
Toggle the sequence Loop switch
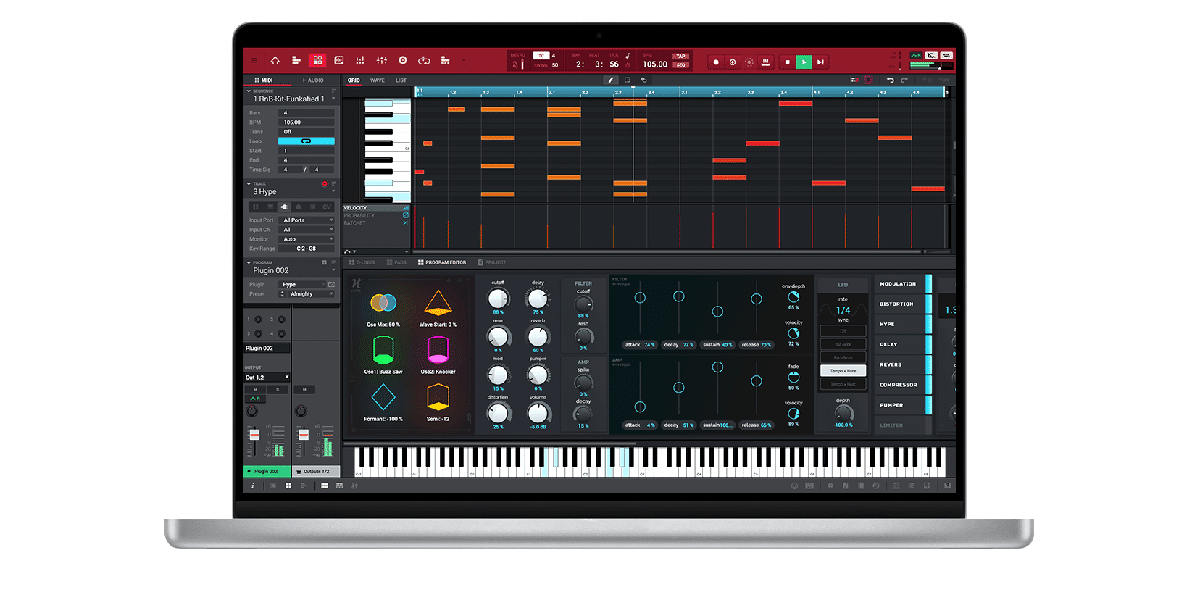click(306, 141)
